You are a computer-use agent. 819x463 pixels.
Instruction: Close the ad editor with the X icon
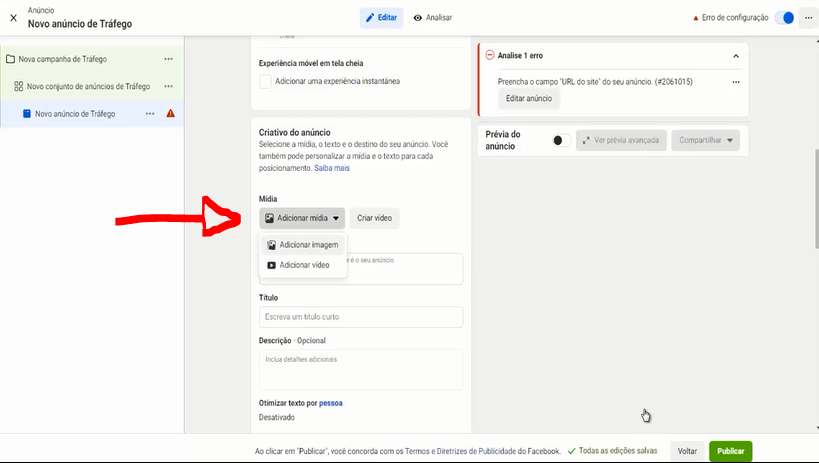click(x=14, y=18)
